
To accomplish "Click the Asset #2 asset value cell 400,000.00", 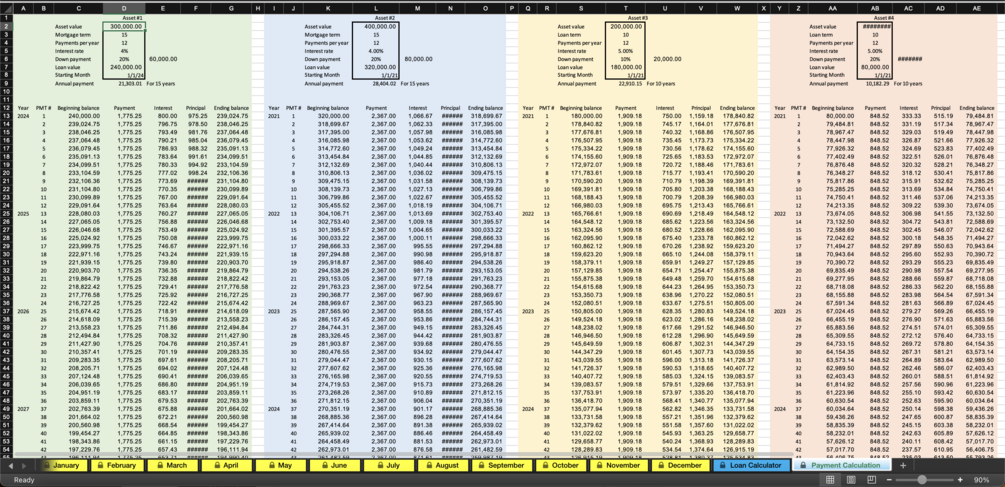I will [x=376, y=27].
